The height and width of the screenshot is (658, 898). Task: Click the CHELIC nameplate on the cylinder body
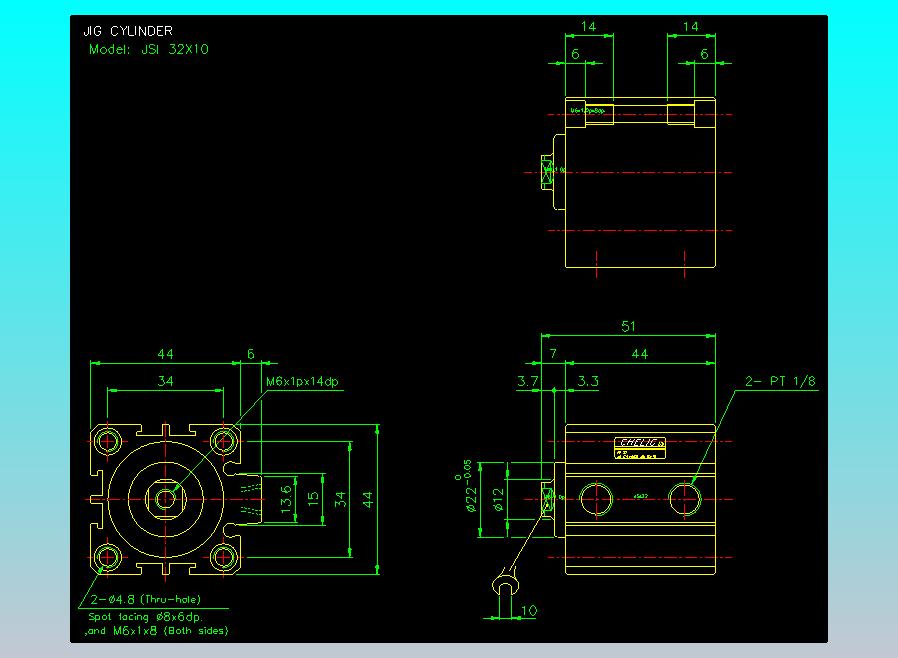[x=640, y=448]
